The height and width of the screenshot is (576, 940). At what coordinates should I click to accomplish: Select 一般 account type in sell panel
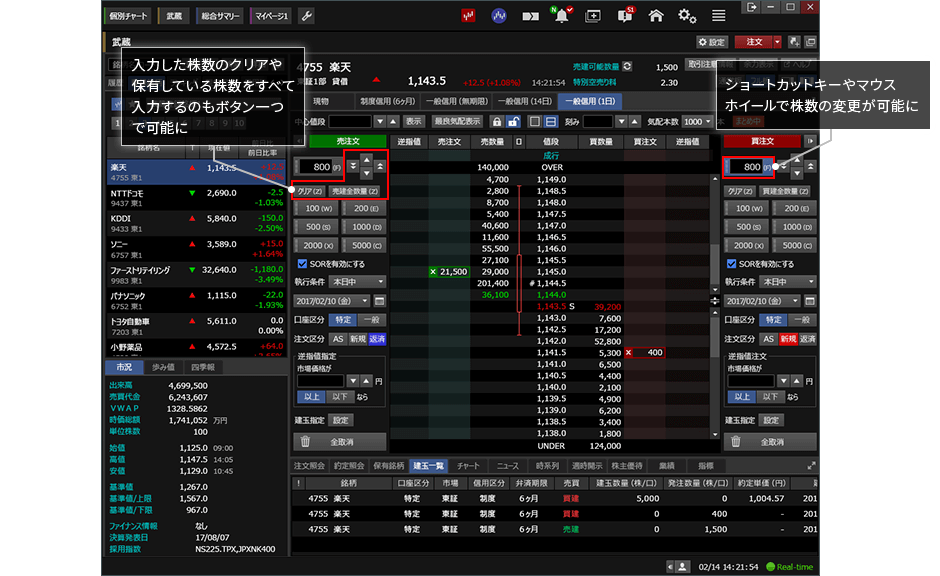(370, 320)
